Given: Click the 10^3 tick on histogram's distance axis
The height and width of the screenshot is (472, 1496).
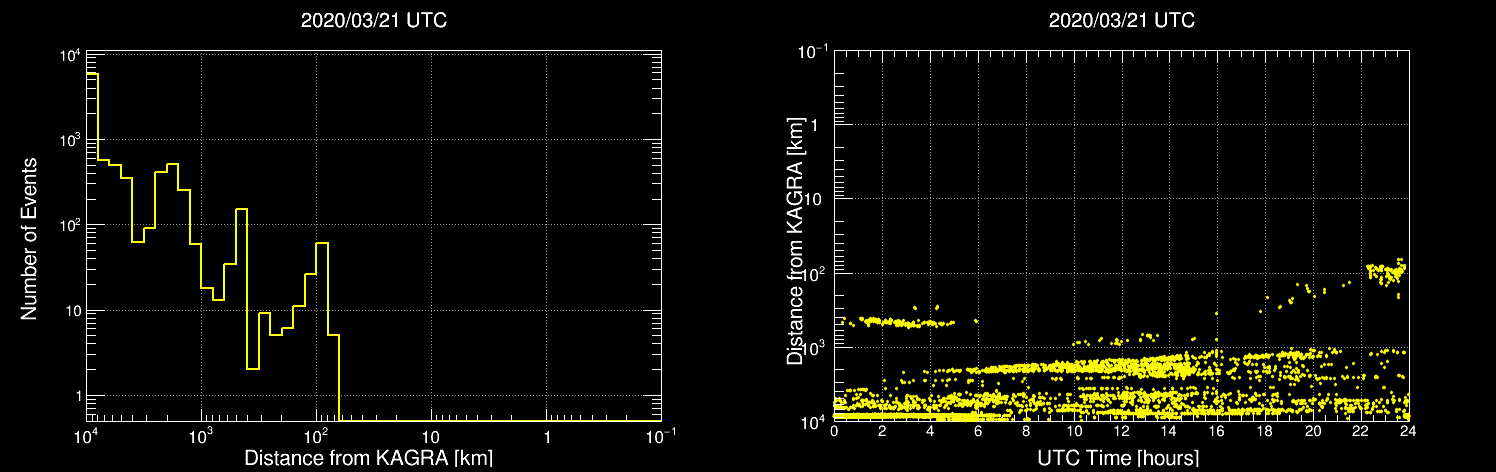Looking at the screenshot, I should (202, 435).
